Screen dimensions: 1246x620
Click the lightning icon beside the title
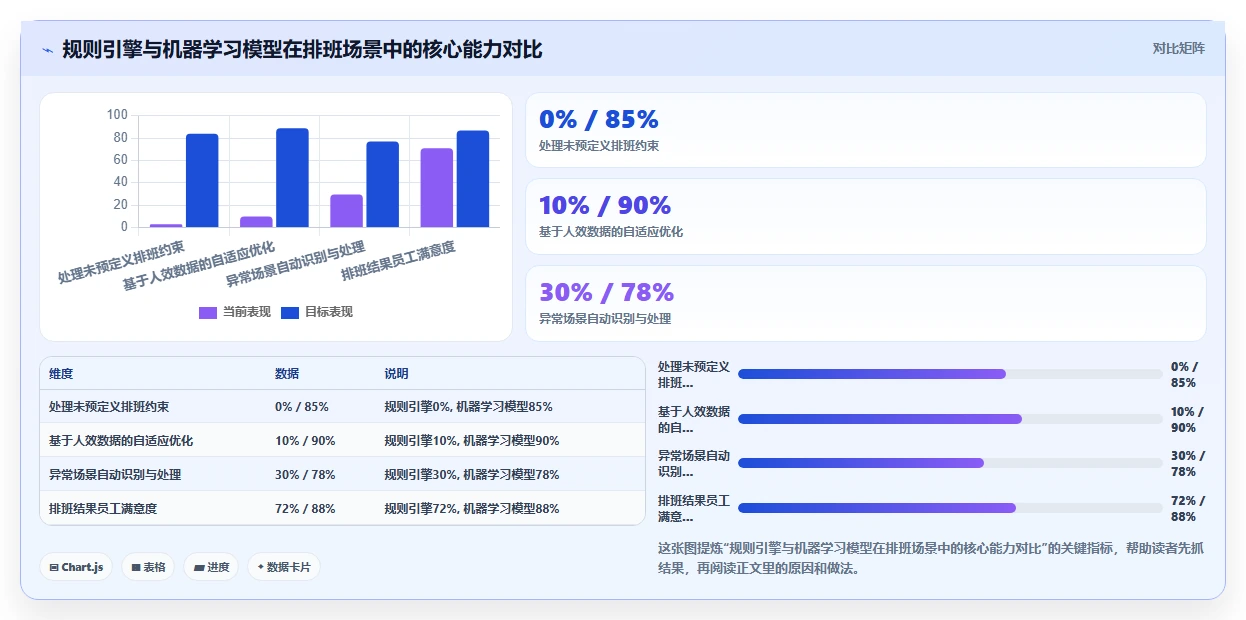pos(48,50)
